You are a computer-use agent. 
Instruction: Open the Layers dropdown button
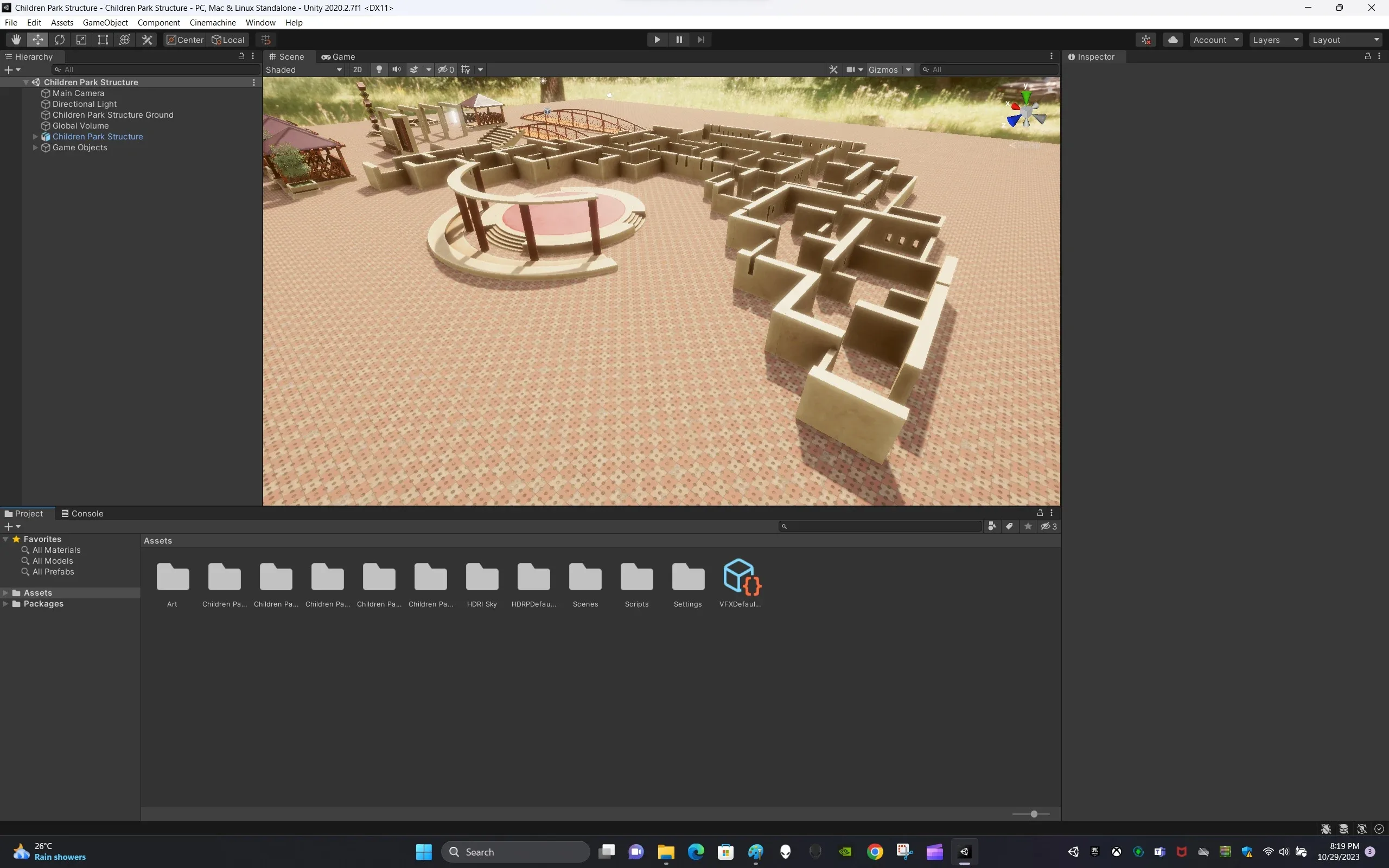(1276, 39)
